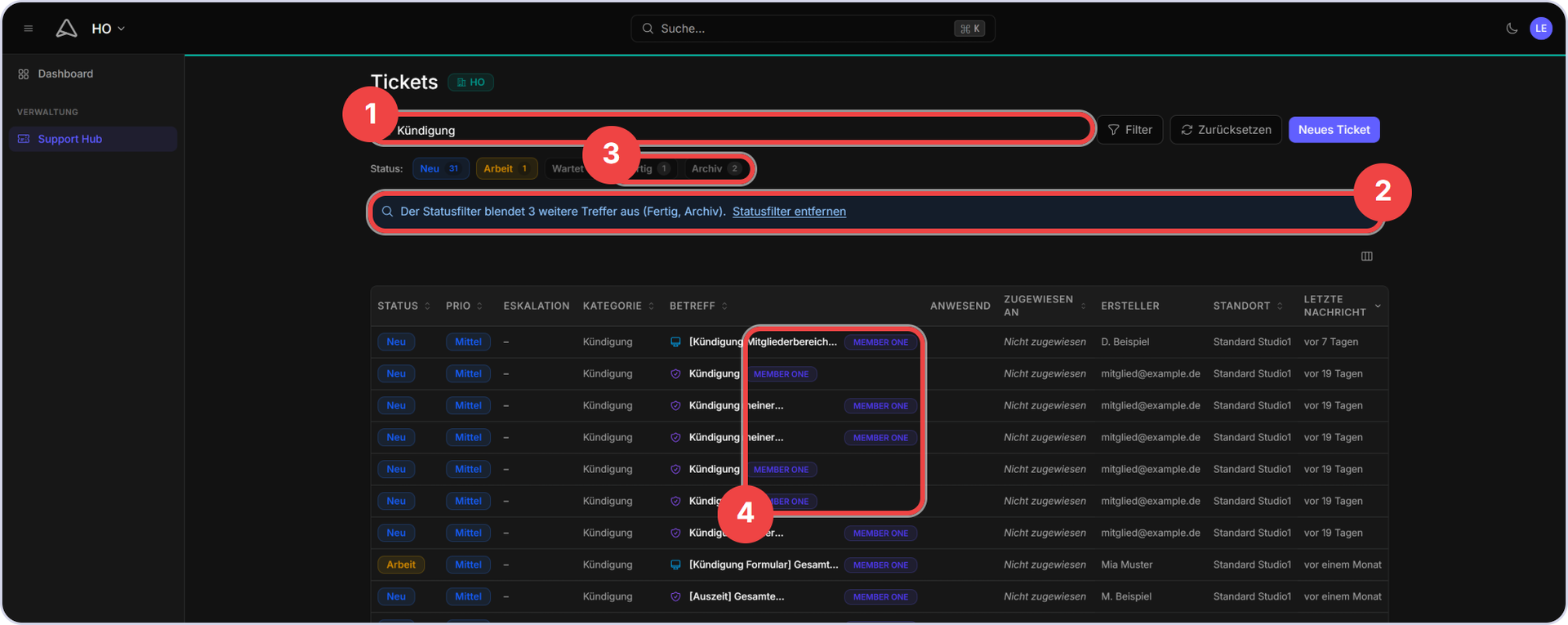Click creator name Mia Muster

tap(1127, 565)
